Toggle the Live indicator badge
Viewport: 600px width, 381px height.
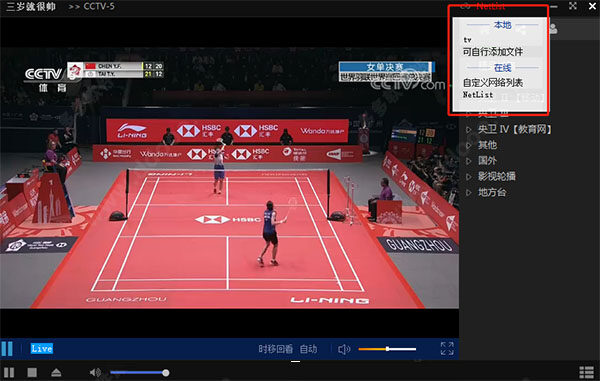[42, 348]
